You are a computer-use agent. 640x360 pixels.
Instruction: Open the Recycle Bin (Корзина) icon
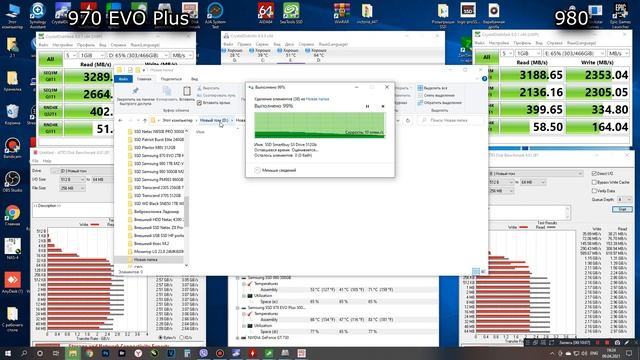click(13, 114)
